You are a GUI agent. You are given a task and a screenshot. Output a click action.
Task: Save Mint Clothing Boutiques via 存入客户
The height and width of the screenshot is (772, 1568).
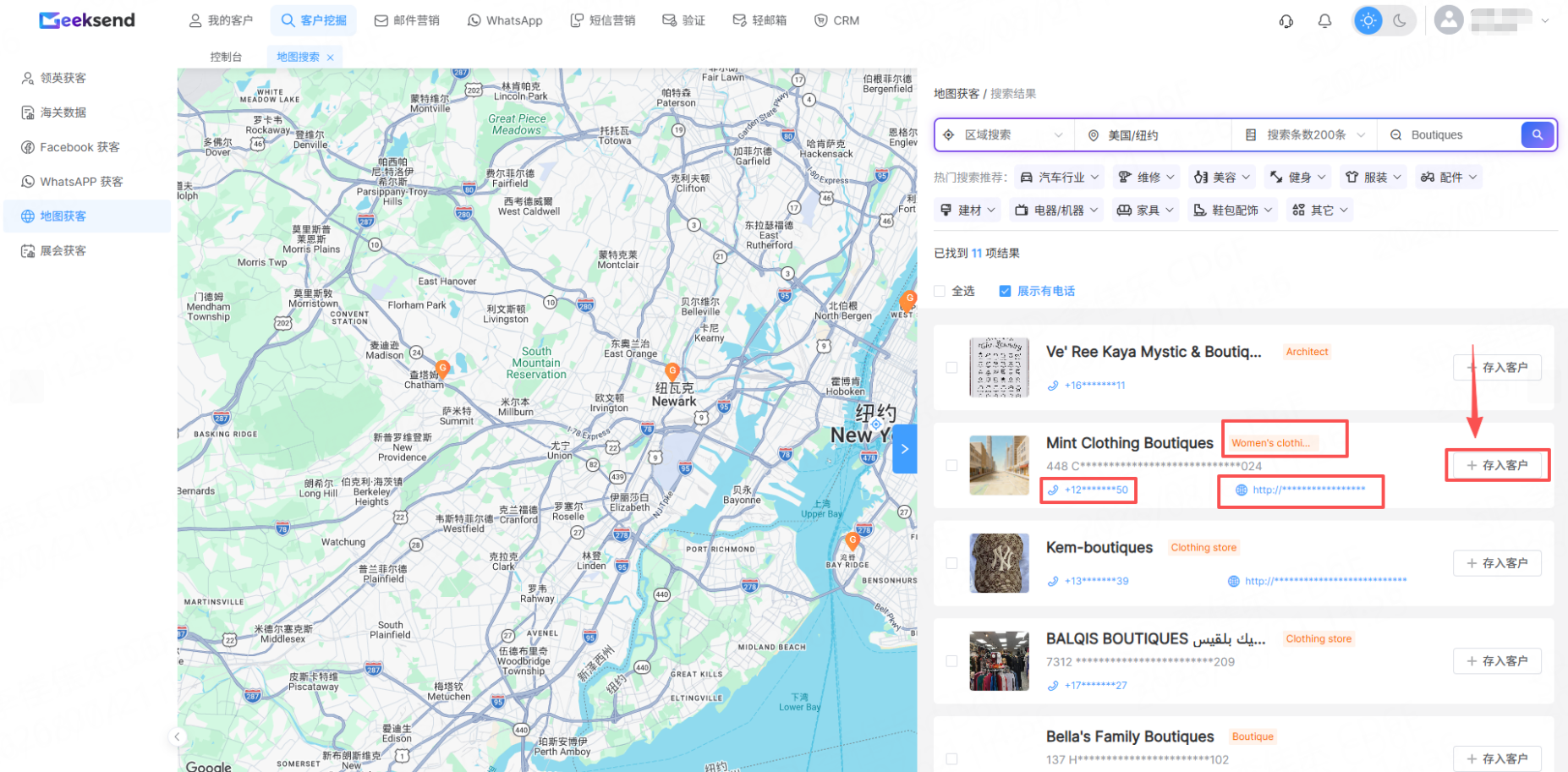tap(1497, 466)
